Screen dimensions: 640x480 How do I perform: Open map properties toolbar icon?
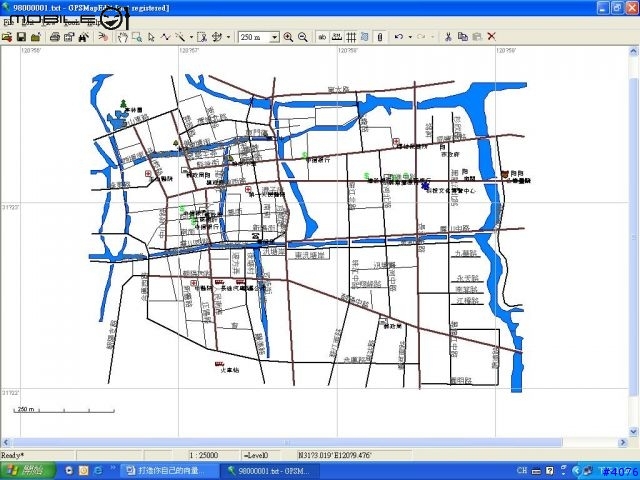[69, 37]
